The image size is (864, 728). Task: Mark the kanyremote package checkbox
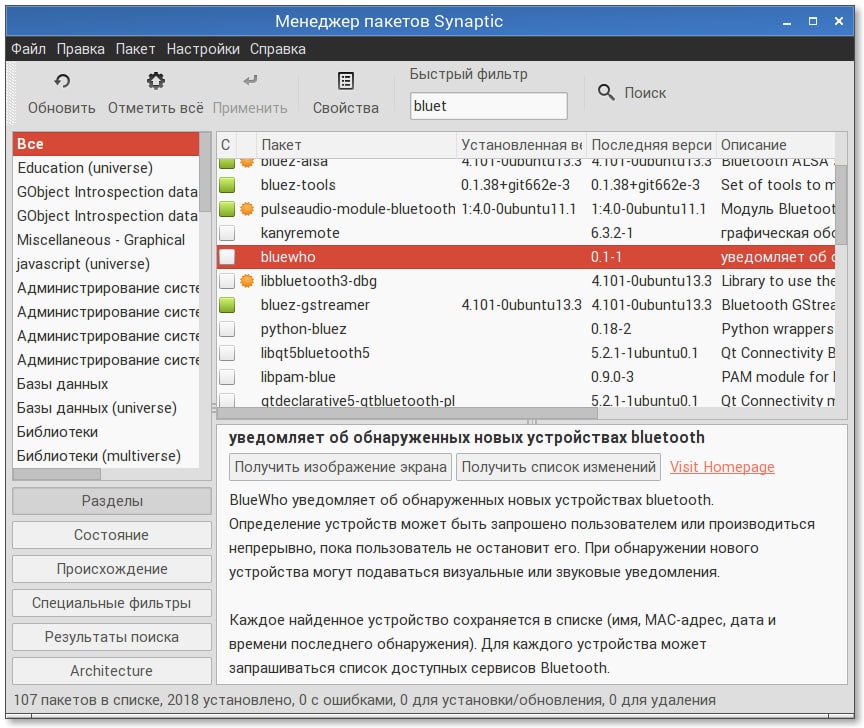coord(227,233)
